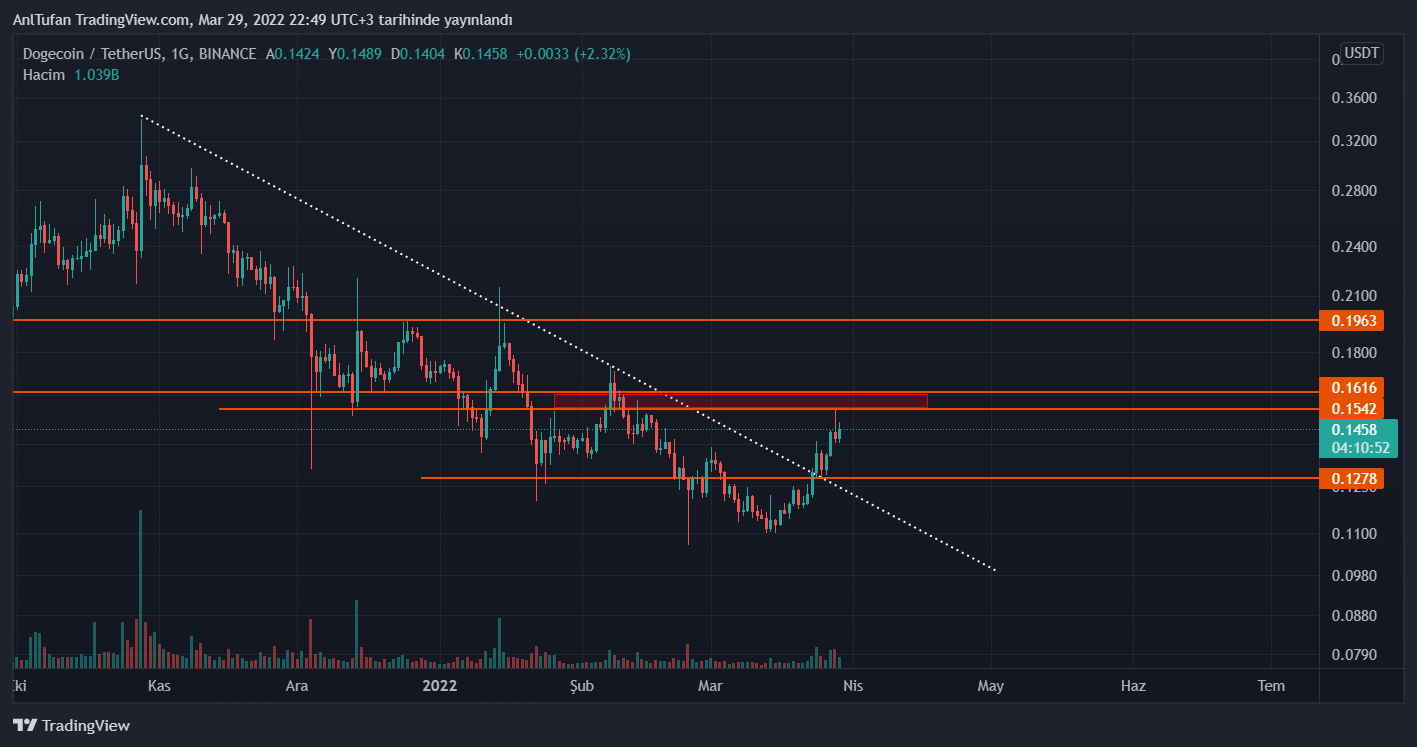1417x747 pixels.
Task: Click the May label on time axis
Action: click(990, 686)
